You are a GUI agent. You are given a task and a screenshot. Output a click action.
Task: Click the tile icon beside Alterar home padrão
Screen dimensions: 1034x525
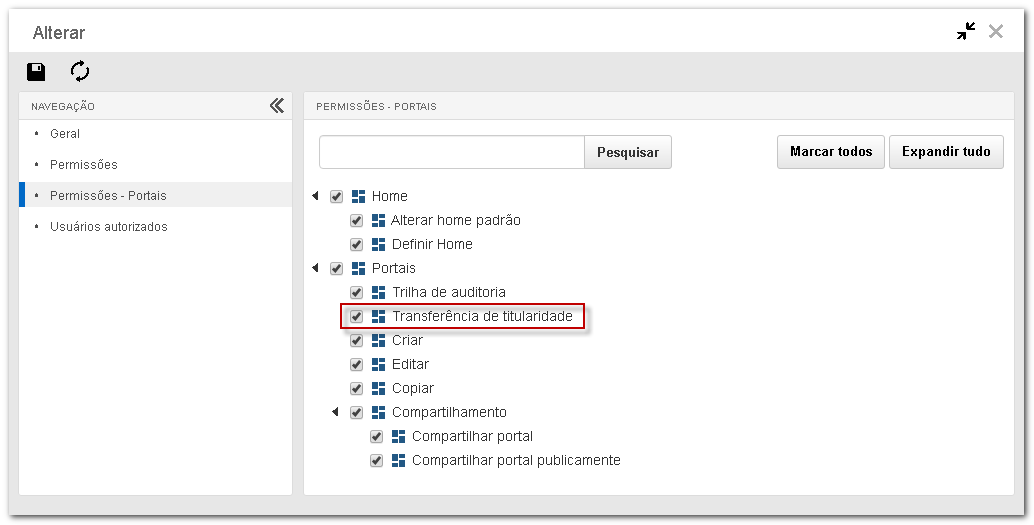tap(379, 220)
